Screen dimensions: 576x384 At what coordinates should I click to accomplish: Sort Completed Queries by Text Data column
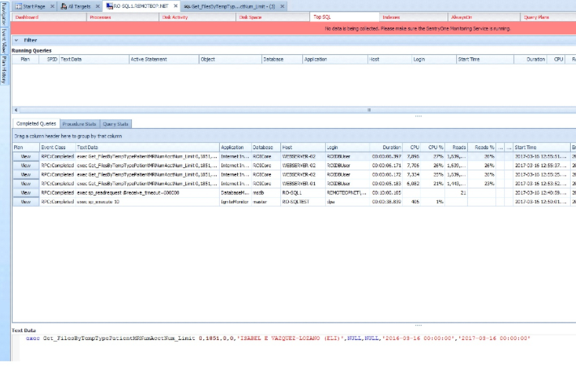(x=148, y=147)
